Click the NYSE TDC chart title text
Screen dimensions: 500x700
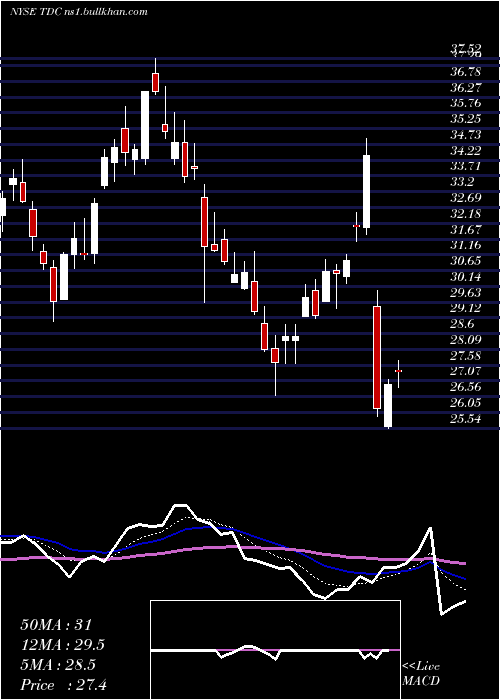[79, 12]
